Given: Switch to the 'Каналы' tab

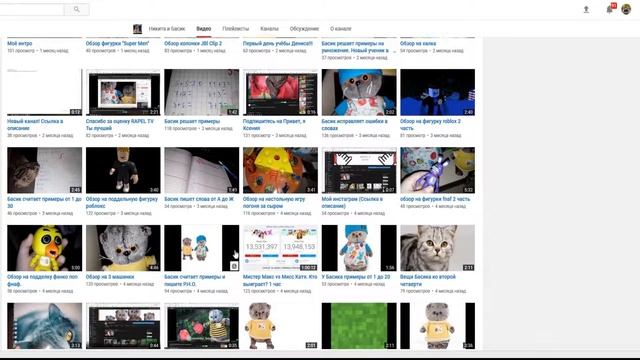Looking at the screenshot, I should click(269, 29).
